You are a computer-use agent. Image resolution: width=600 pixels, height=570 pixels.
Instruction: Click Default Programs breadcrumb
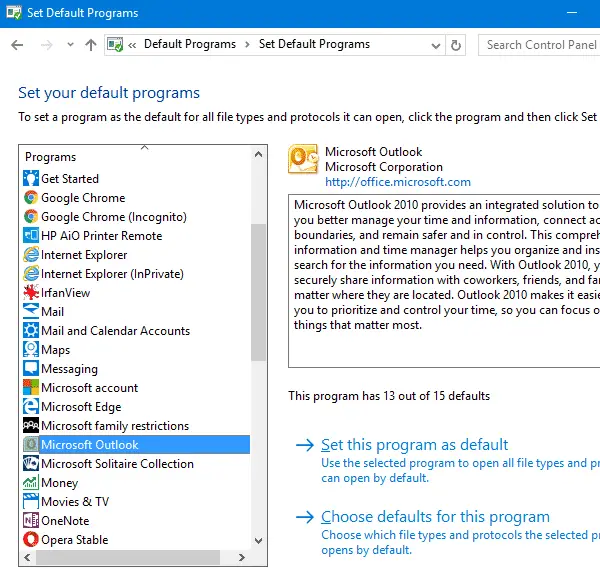(x=190, y=44)
